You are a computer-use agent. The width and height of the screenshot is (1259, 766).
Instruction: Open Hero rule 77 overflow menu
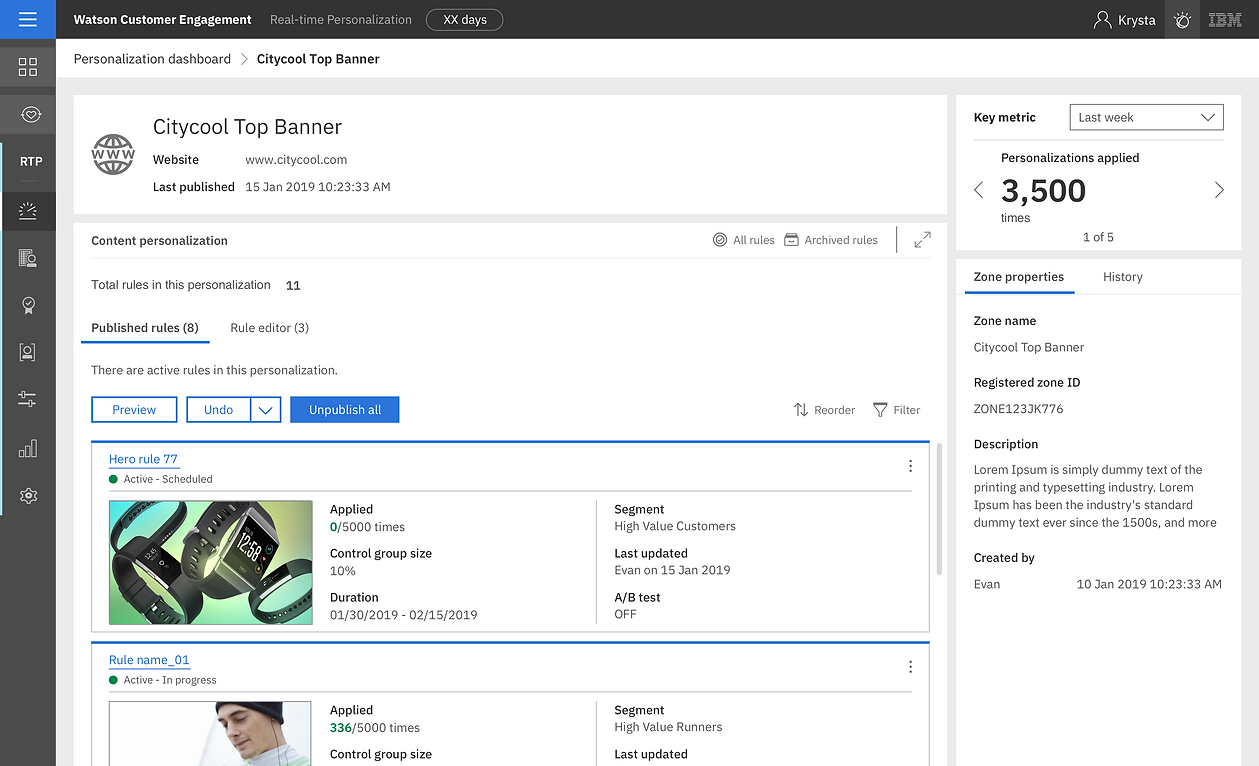910,466
